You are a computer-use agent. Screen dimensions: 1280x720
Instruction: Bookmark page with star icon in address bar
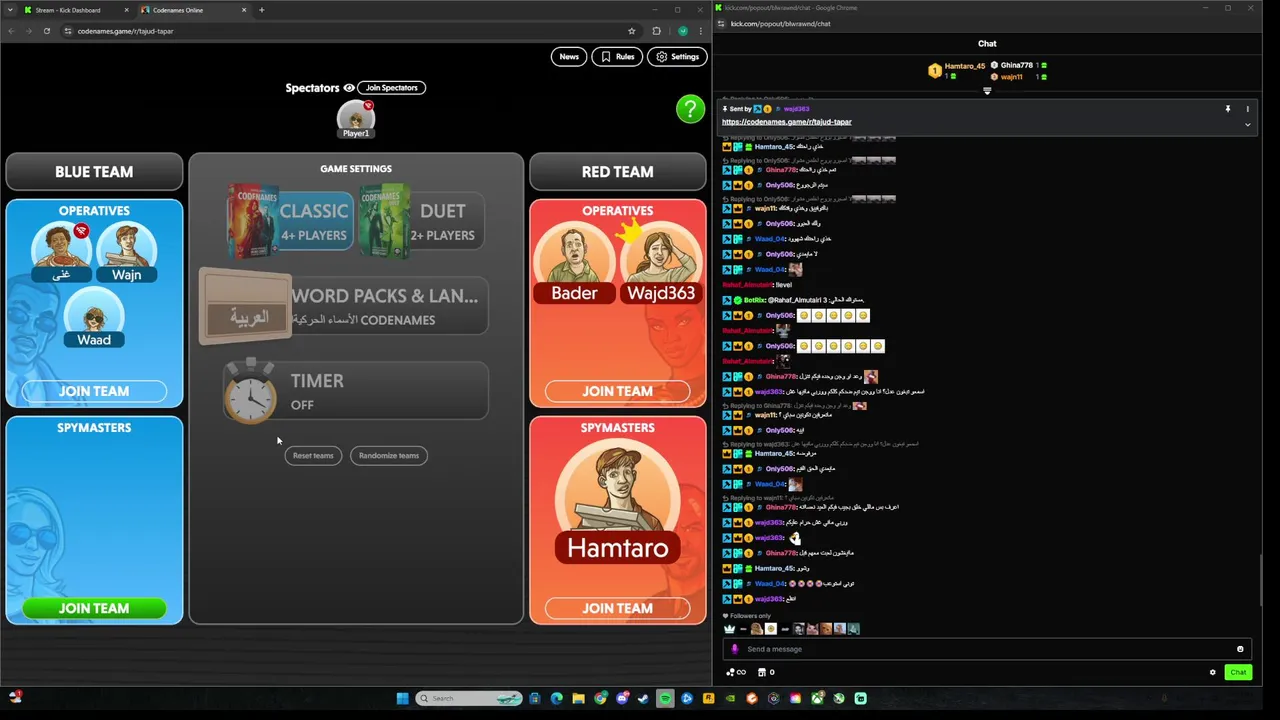click(x=631, y=31)
